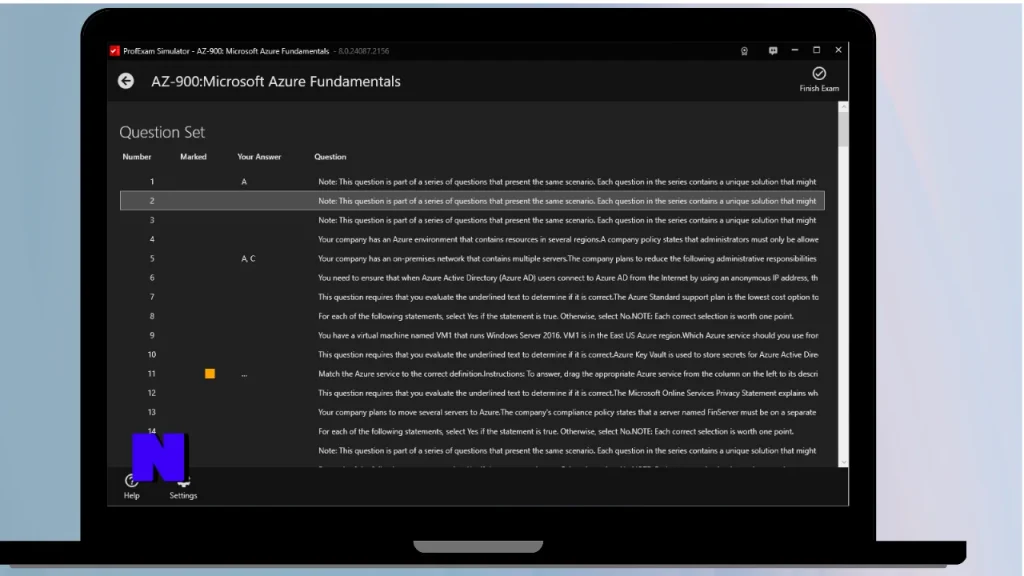This screenshot has width=1024, height=576.
Task: Select question 1 with answer A
Action: click(472, 182)
